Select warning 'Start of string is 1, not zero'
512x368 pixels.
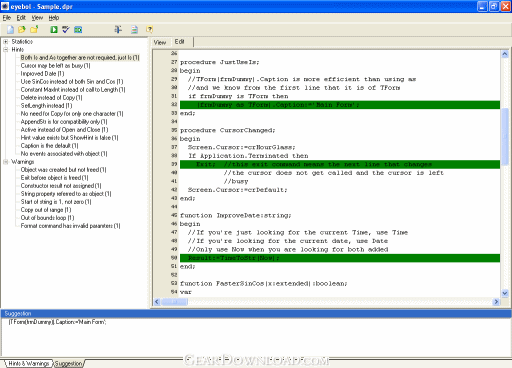click(56, 202)
